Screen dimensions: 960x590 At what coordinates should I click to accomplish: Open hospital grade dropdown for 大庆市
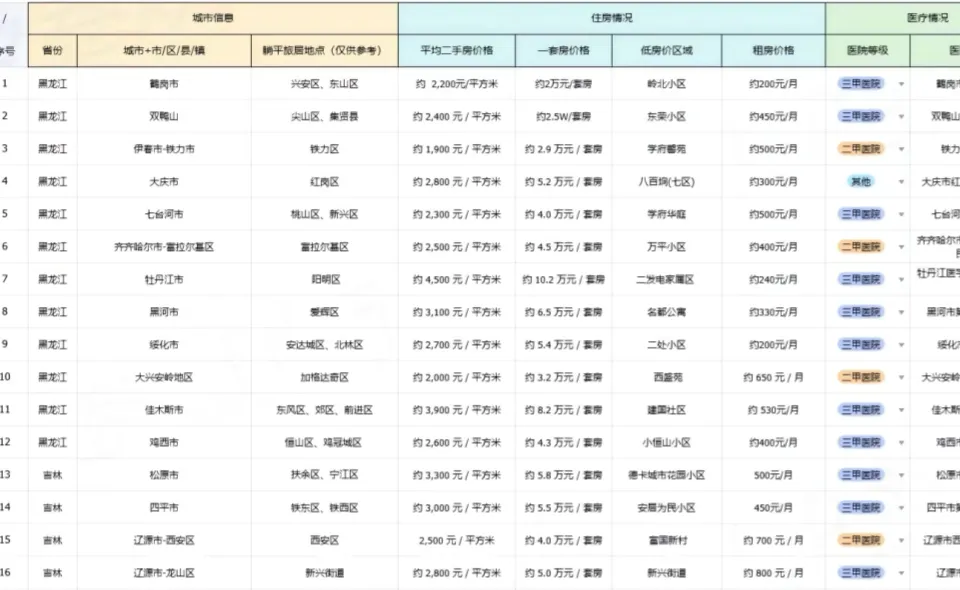click(x=902, y=181)
